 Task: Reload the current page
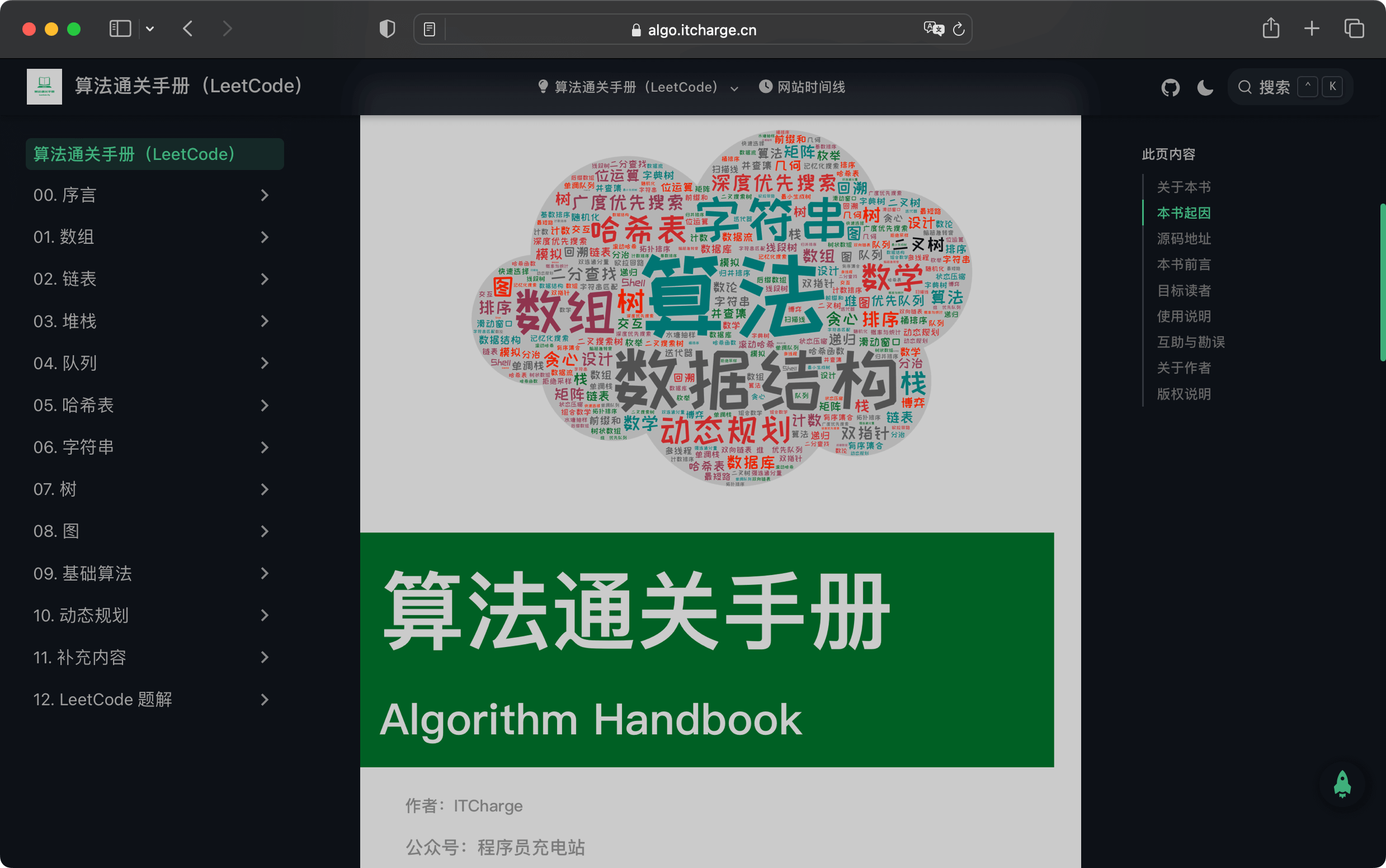(x=959, y=29)
